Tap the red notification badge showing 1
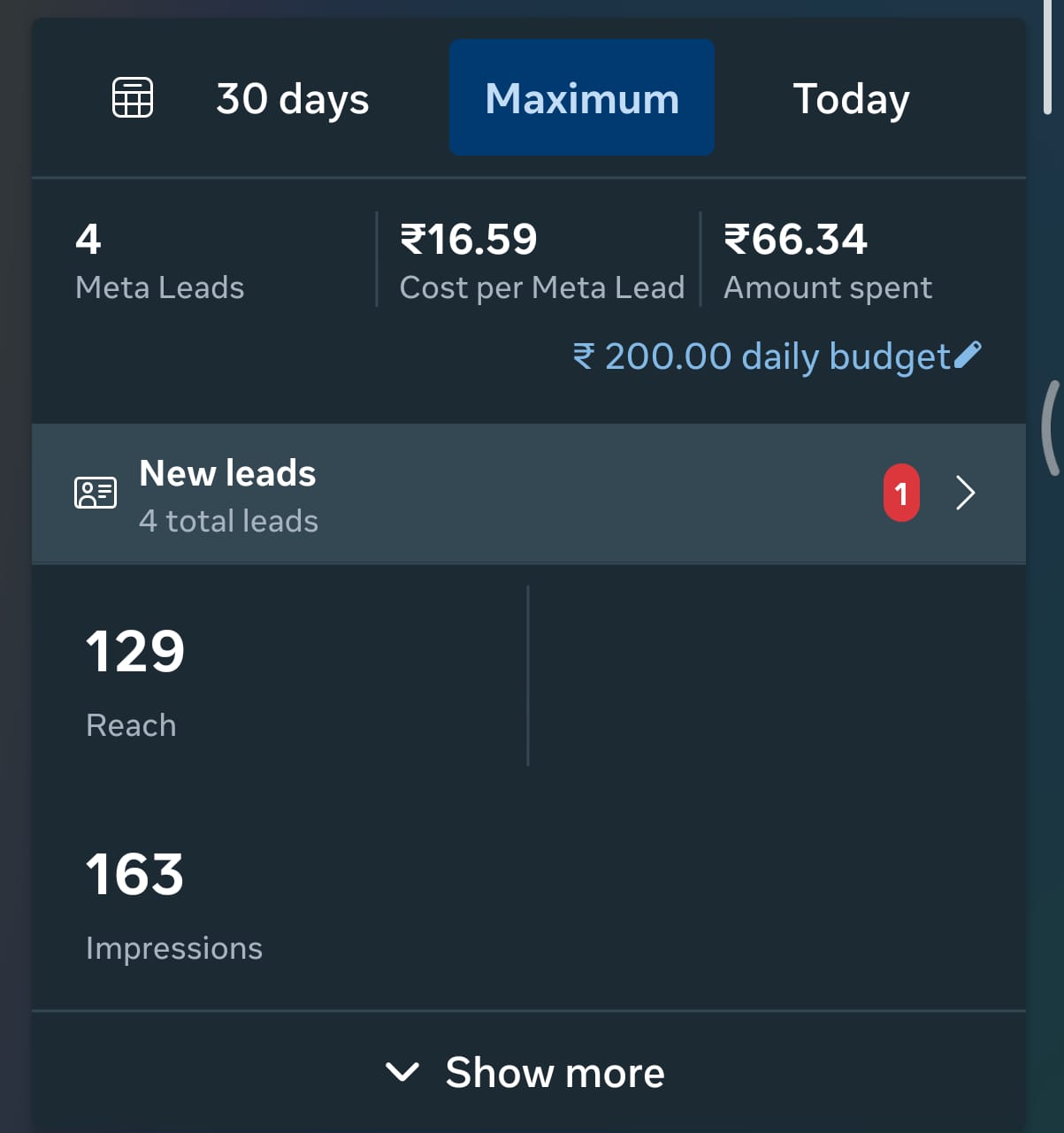 [901, 493]
